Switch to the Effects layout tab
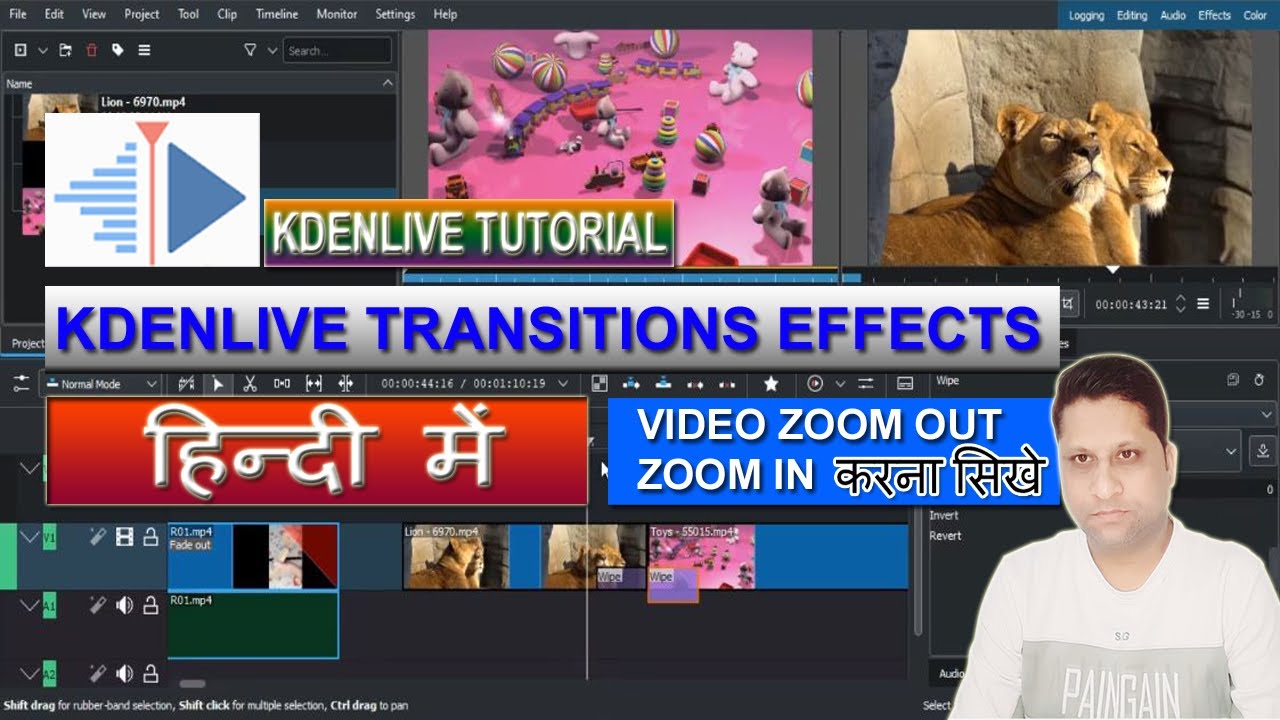Screen dimensions: 1280x720 click(x=1214, y=15)
